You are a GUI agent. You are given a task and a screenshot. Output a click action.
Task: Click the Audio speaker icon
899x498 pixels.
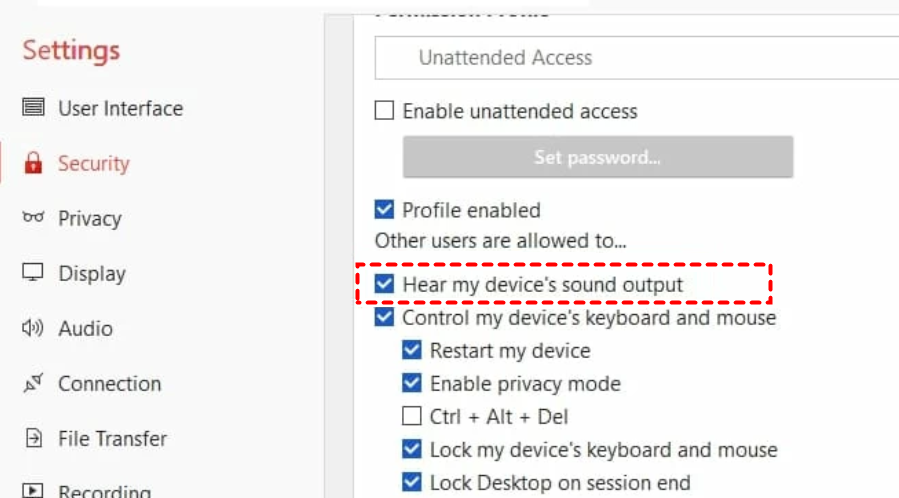(34, 328)
